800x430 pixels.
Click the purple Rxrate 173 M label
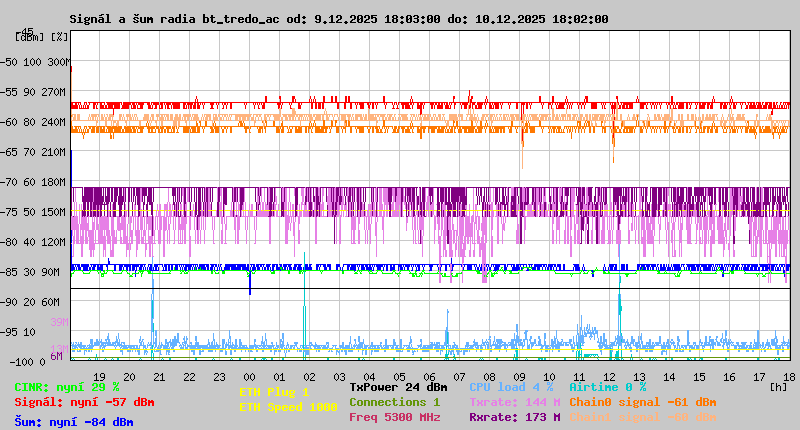coord(514,417)
